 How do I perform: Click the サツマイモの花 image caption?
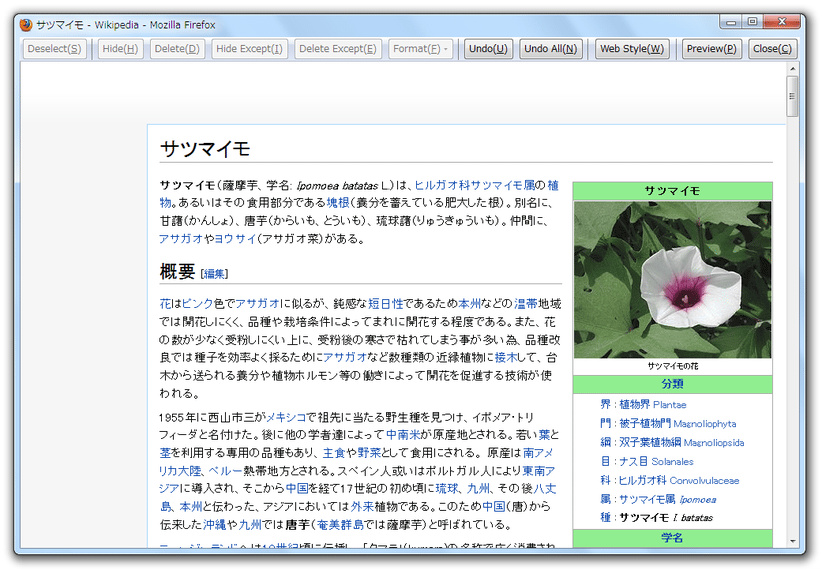pyautogui.click(x=673, y=366)
